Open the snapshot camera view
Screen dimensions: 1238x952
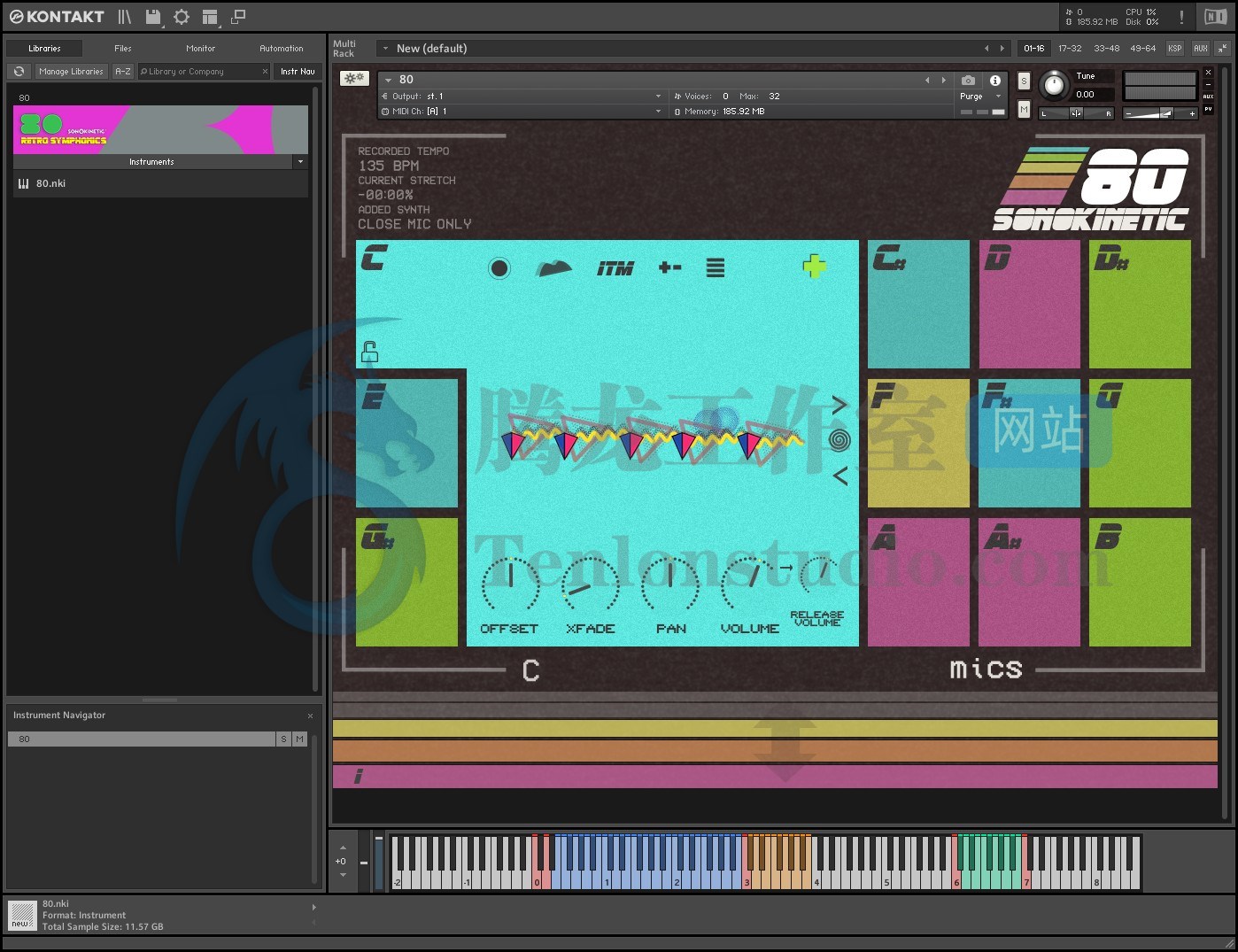coord(968,80)
